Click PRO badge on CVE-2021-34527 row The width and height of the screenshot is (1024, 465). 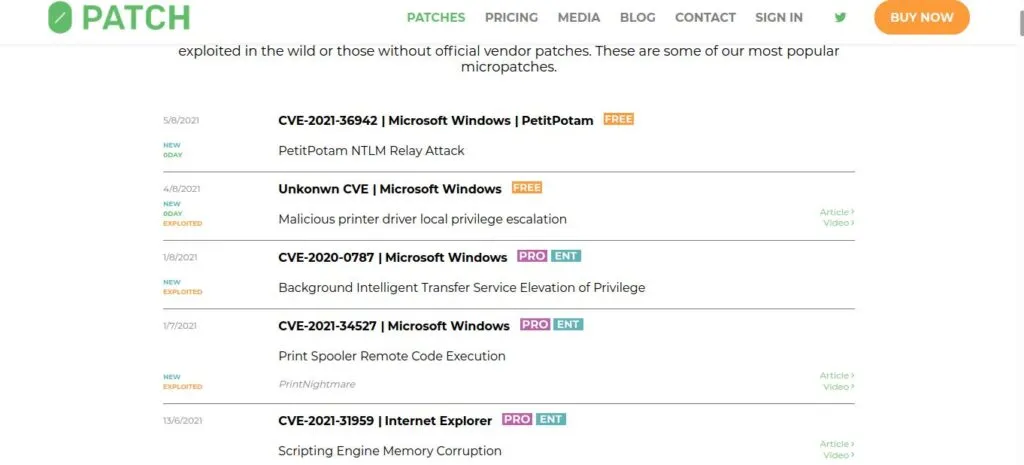[x=535, y=324]
